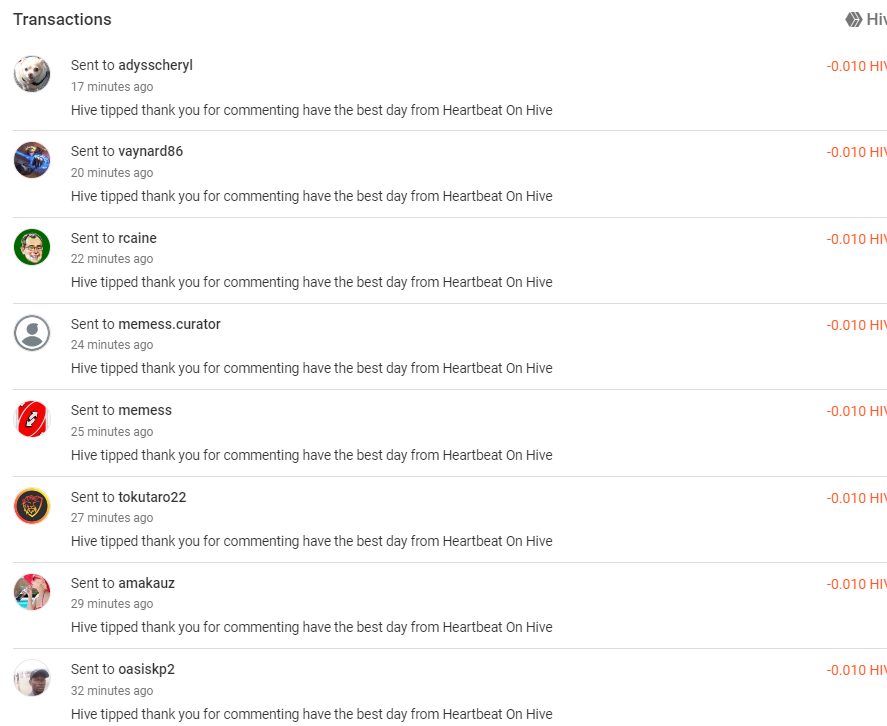Open the memess.curator username link
887x726 pixels.
[x=169, y=324]
